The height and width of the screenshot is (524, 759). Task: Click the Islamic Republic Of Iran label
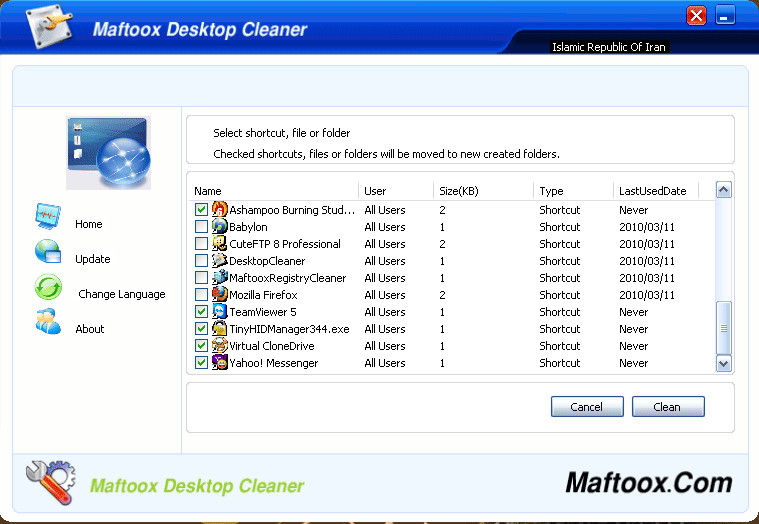[609, 47]
